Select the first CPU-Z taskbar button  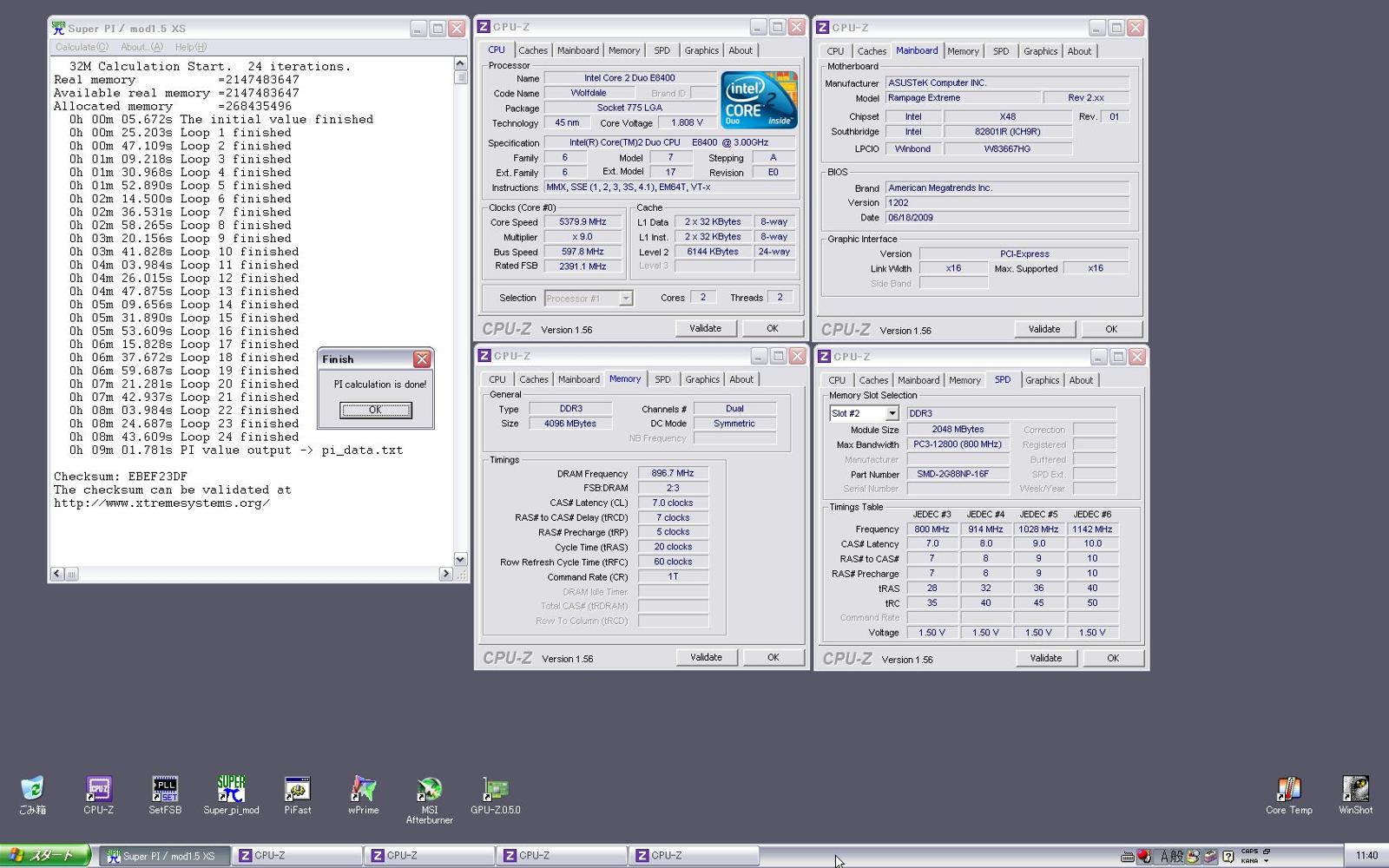click(x=298, y=856)
